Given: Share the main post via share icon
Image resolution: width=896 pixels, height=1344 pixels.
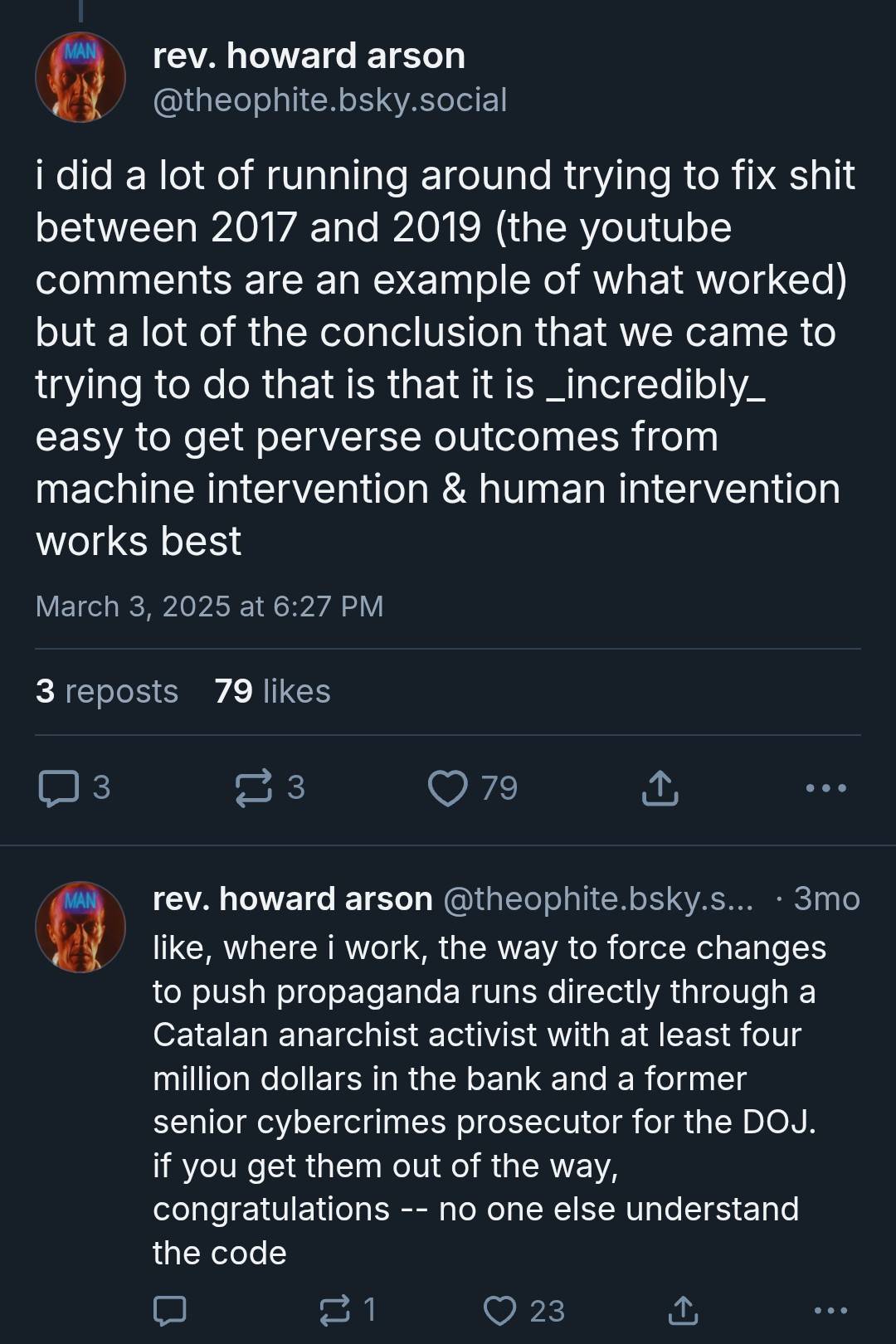Looking at the screenshot, I should pos(660,788).
